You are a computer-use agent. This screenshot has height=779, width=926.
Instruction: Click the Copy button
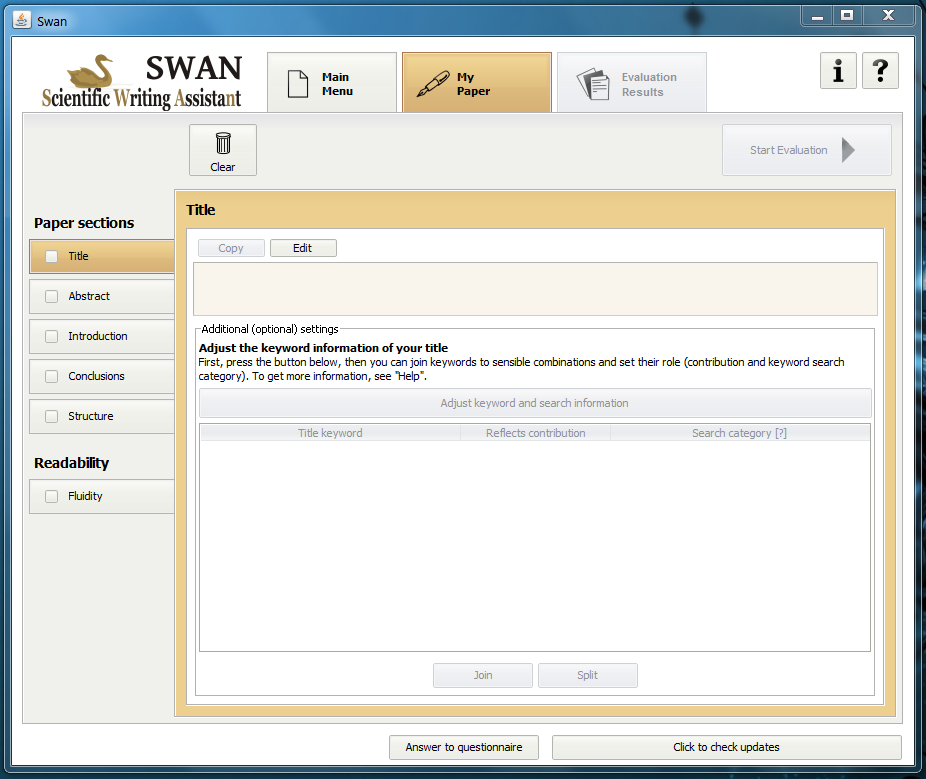pos(231,248)
